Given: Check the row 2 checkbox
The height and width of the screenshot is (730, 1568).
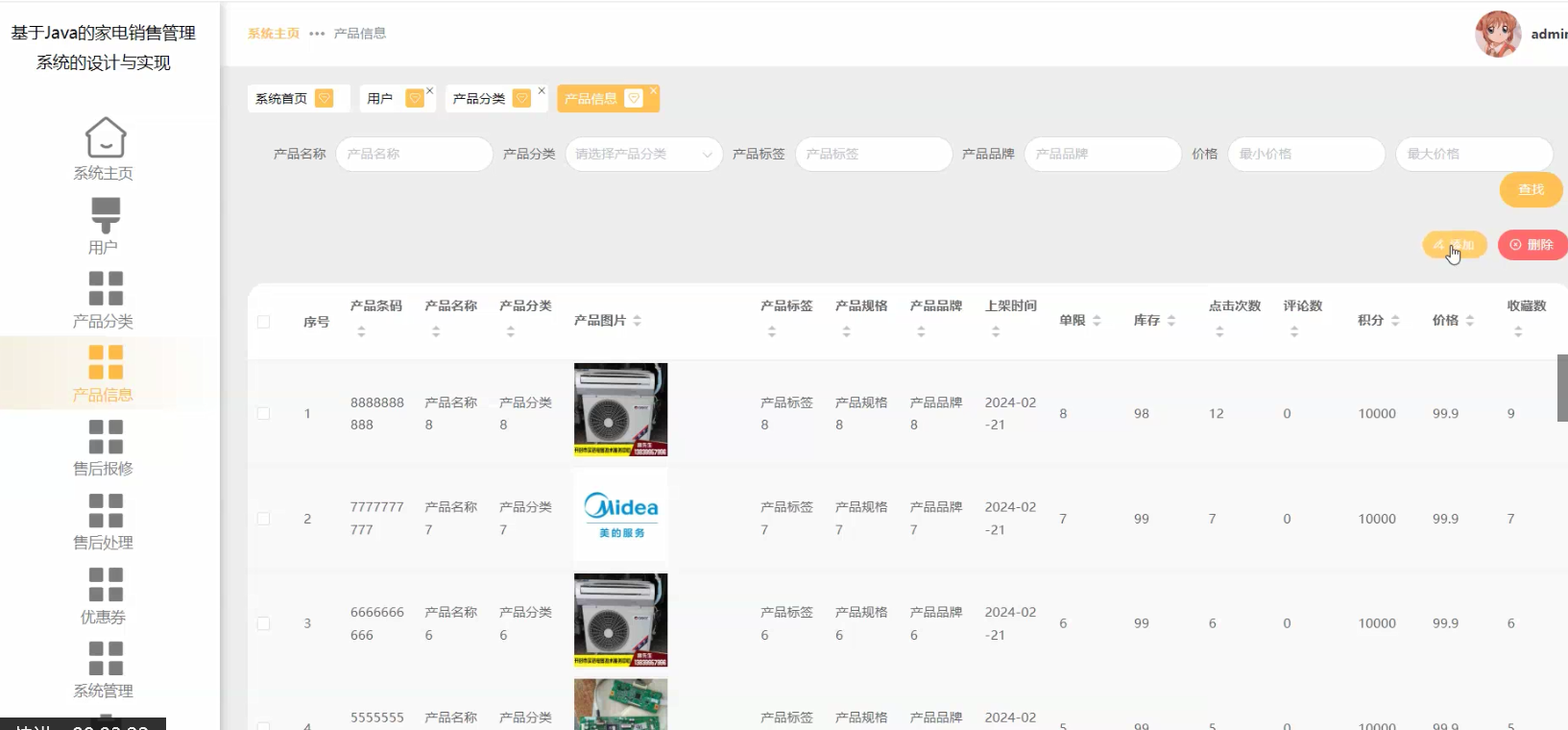Looking at the screenshot, I should (263, 519).
